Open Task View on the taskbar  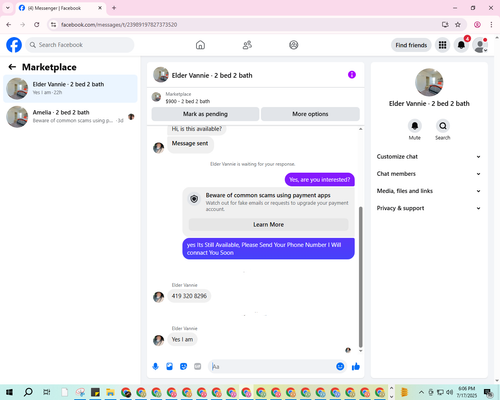[47, 392]
